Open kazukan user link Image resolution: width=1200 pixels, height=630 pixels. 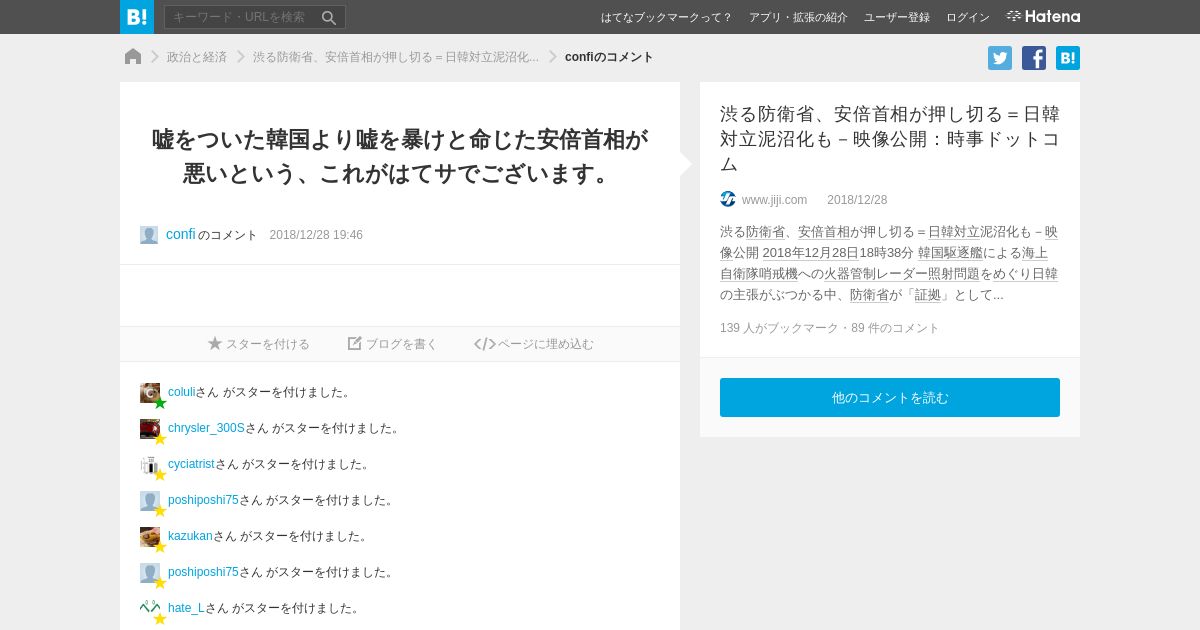(190, 536)
